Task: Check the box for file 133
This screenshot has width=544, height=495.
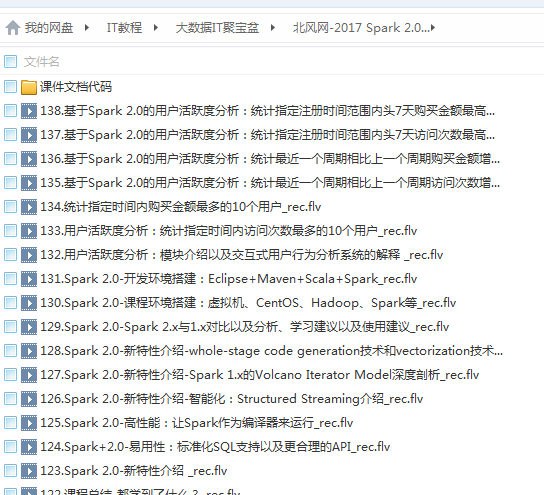Action: click(x=10, y=231)
